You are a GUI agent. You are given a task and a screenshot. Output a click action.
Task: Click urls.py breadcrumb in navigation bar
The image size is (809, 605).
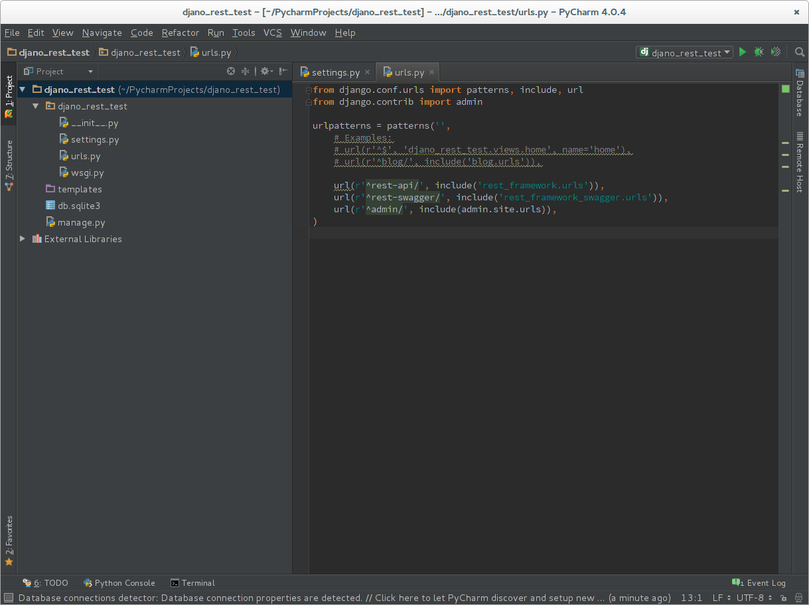(x=211, y=52)
